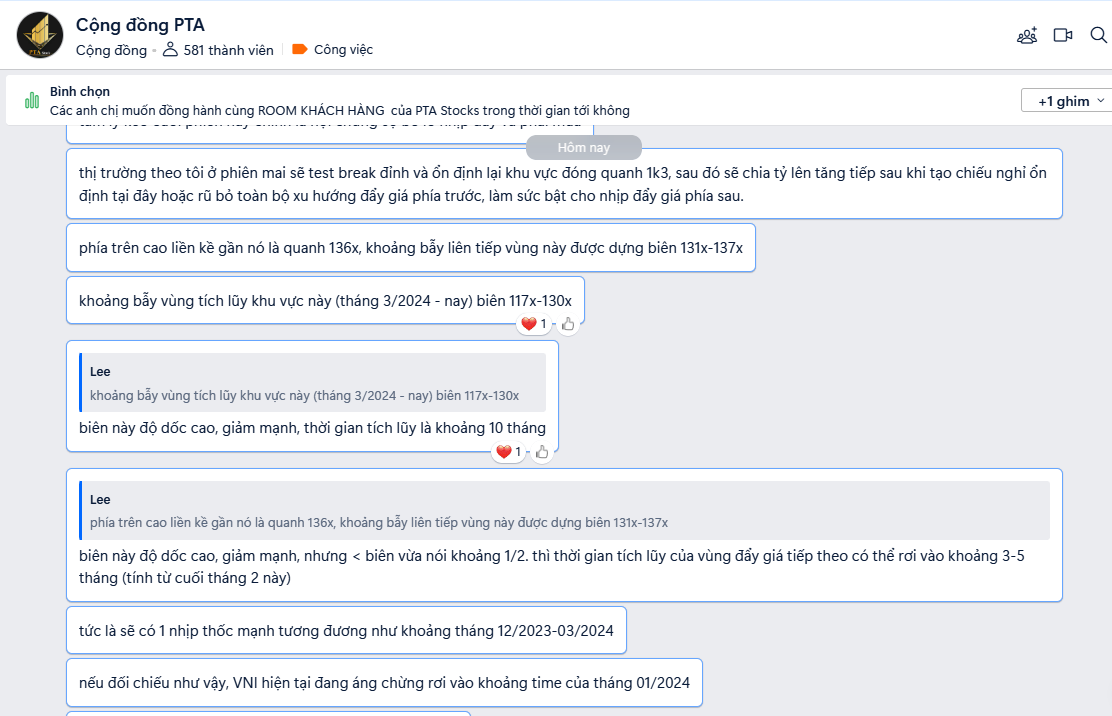Click the Cộng đồng PTA group title
Viewport: 1112px width, 716px height.
140,25
